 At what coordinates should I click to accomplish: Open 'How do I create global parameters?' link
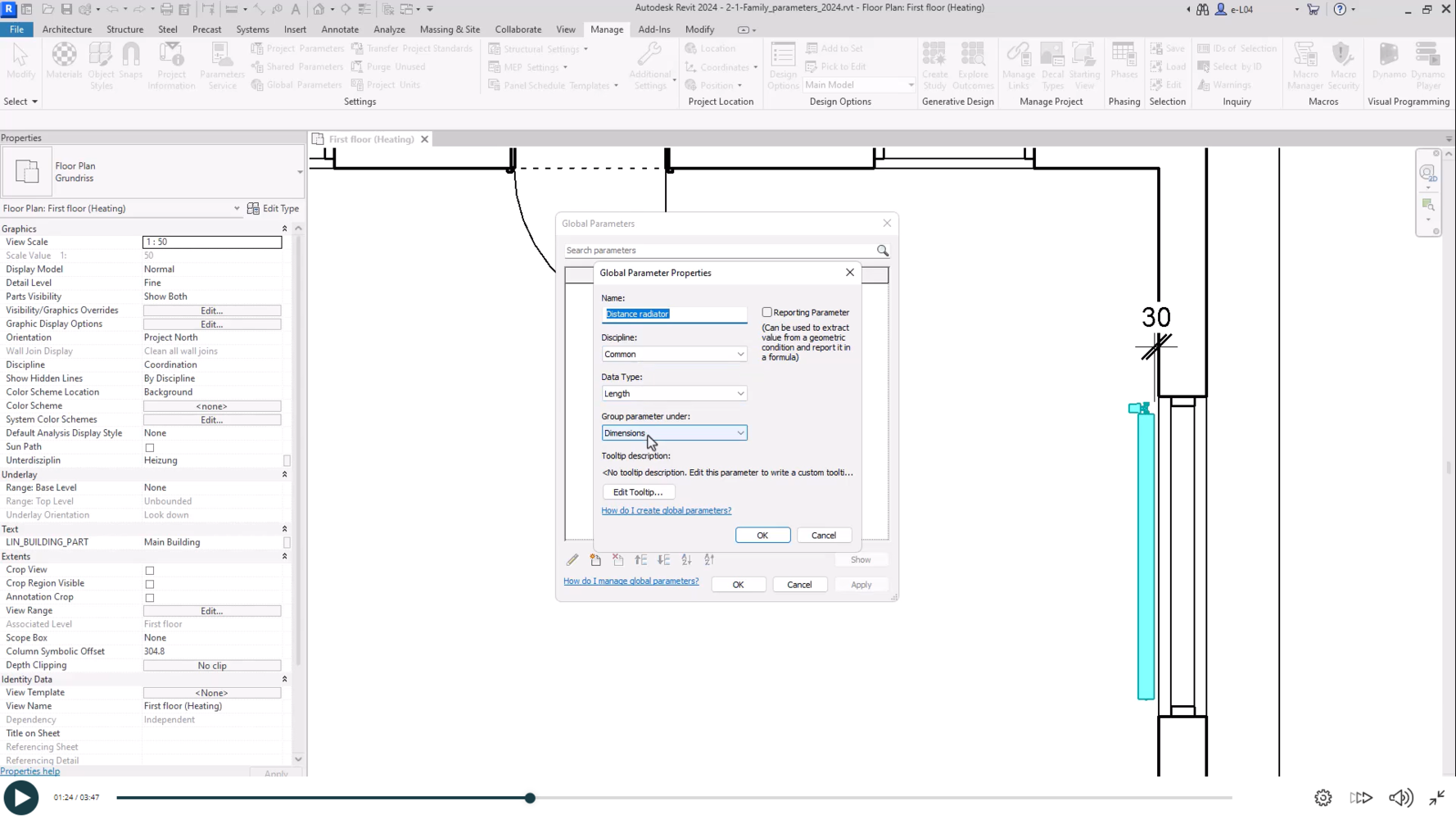point(666,510)
